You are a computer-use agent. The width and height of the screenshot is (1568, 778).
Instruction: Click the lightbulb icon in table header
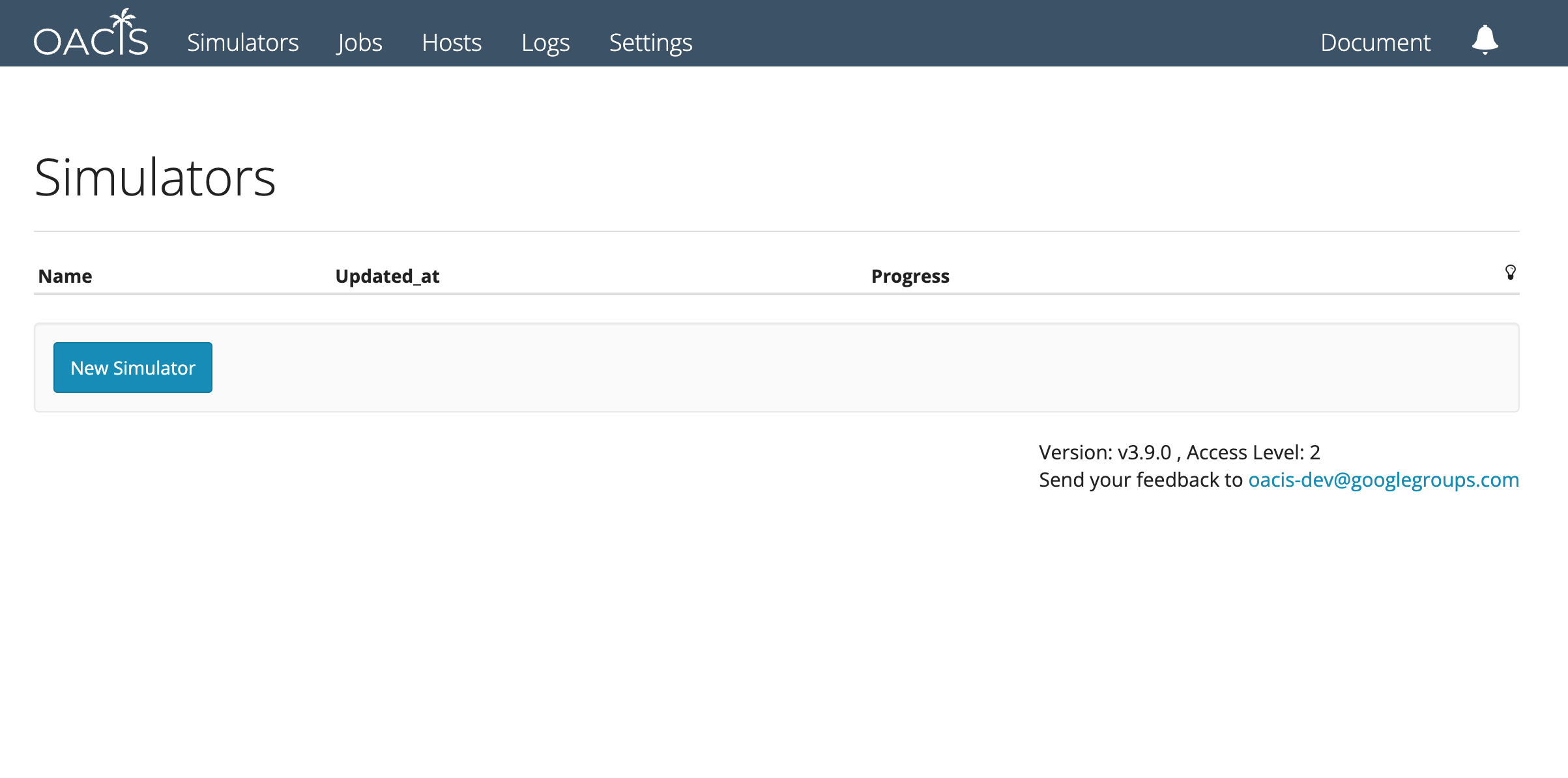point(1510,272)
